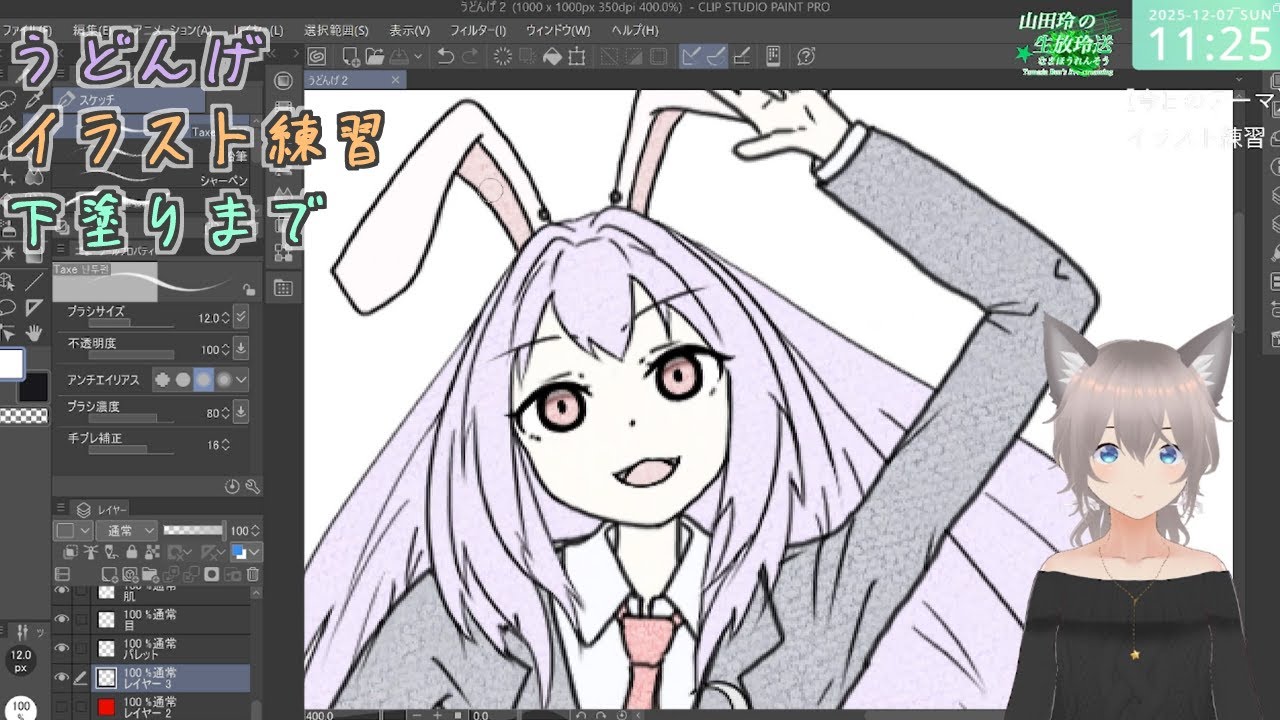The height and width of the screenshot is (720, 1280).
Task: Click new vector layer icon
Action: coord(130,575)
